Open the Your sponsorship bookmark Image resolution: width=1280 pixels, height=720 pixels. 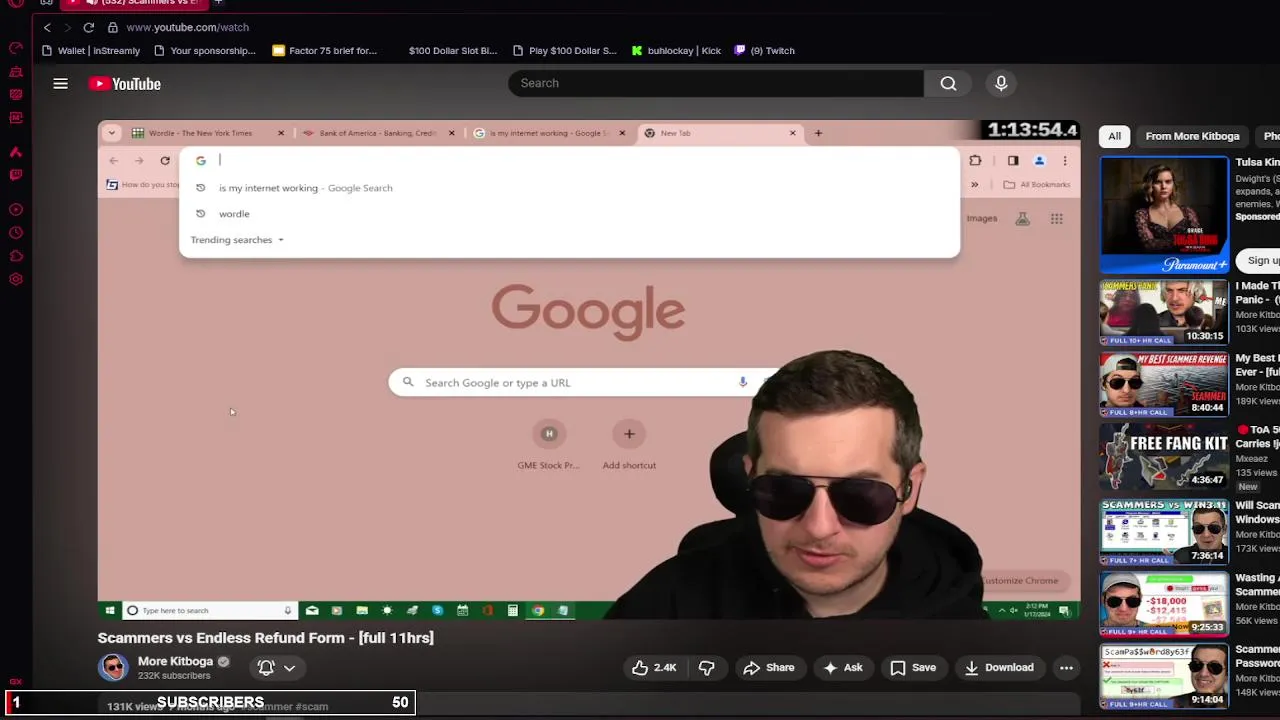click(205, 51)
